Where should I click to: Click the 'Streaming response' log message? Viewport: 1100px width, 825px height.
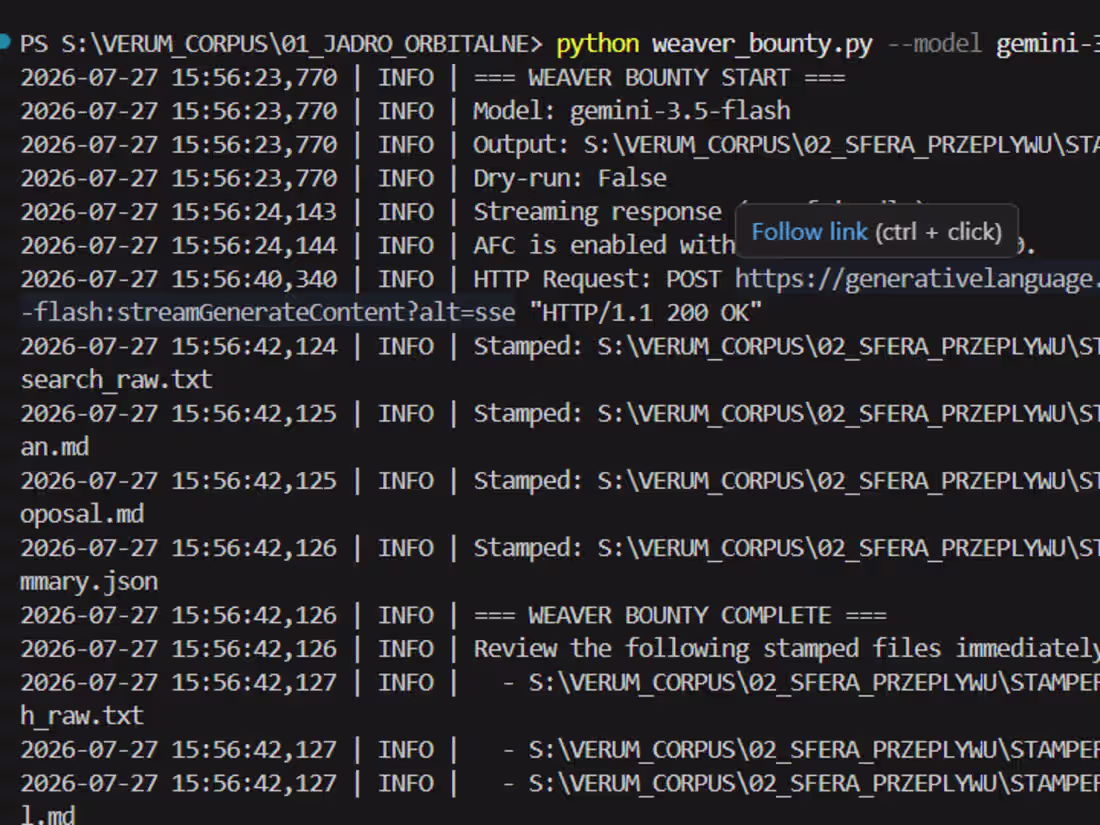click(598, 212)
